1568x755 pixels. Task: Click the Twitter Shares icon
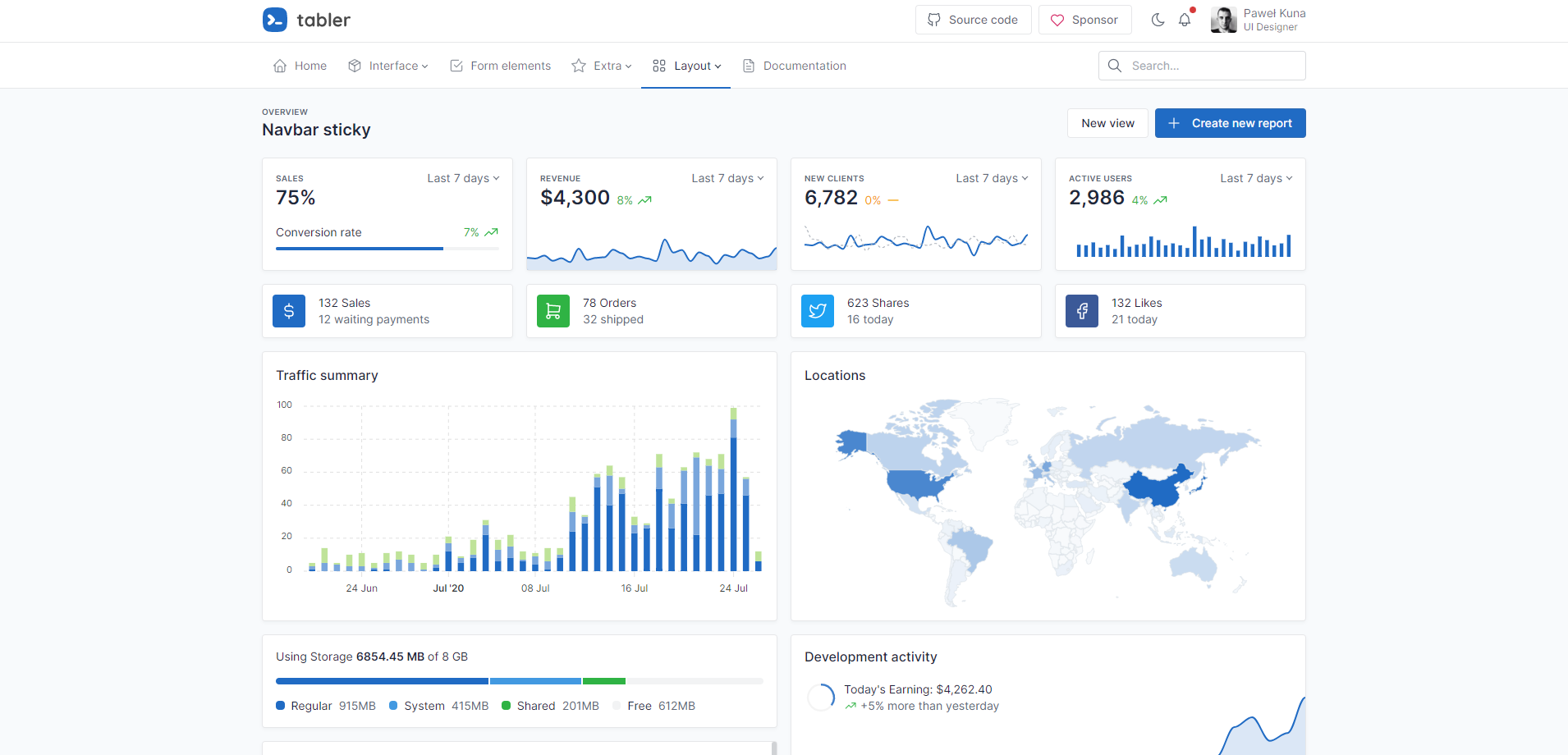coord(818,311)
